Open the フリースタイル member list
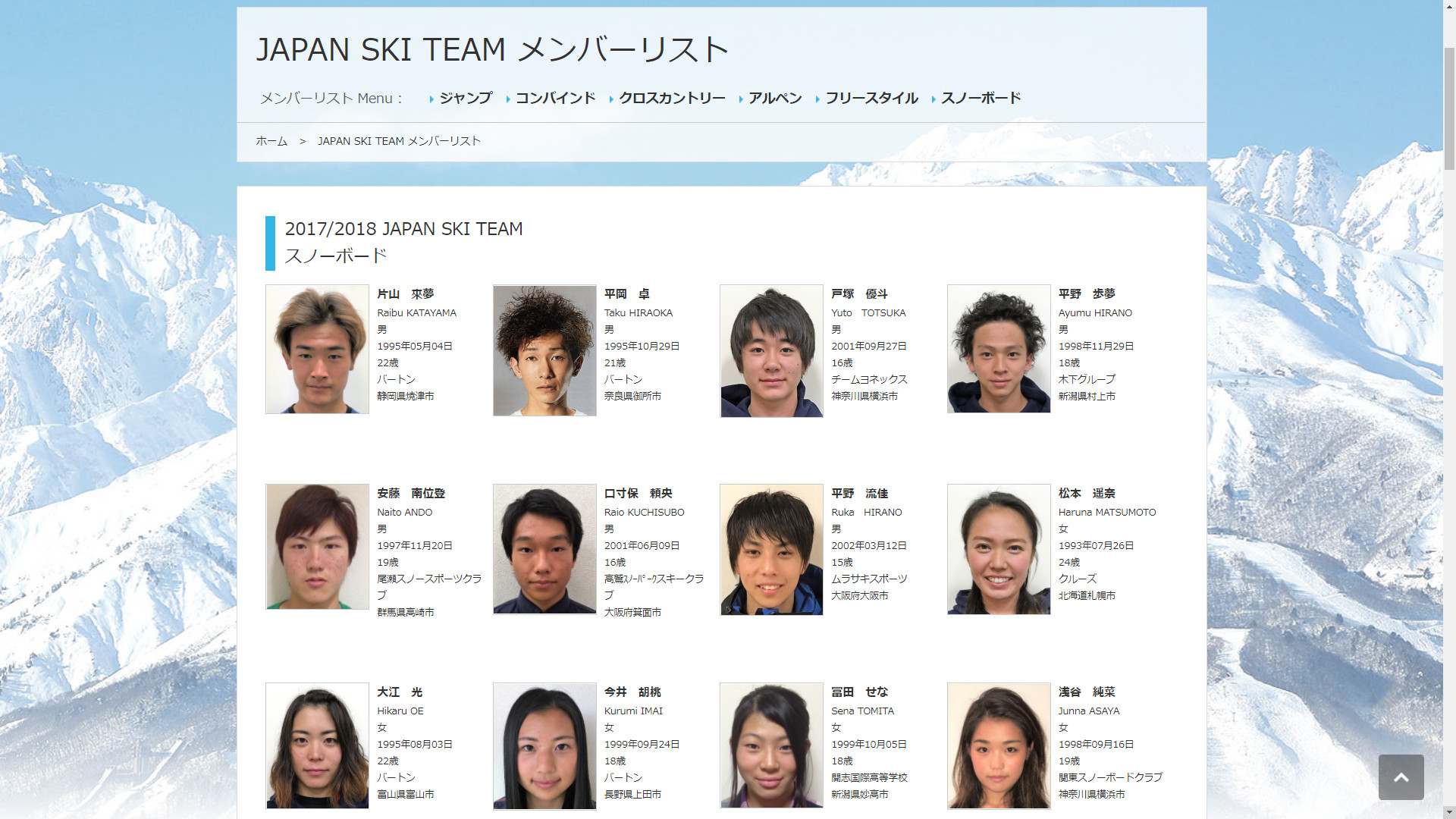 (871, 98)
